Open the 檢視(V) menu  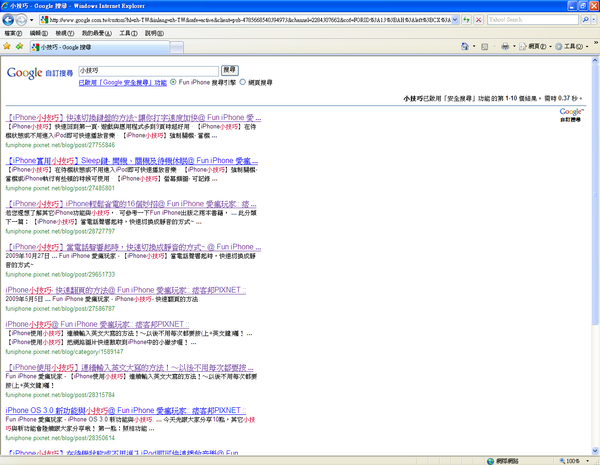pyautogui.click(x=64, y=33)
